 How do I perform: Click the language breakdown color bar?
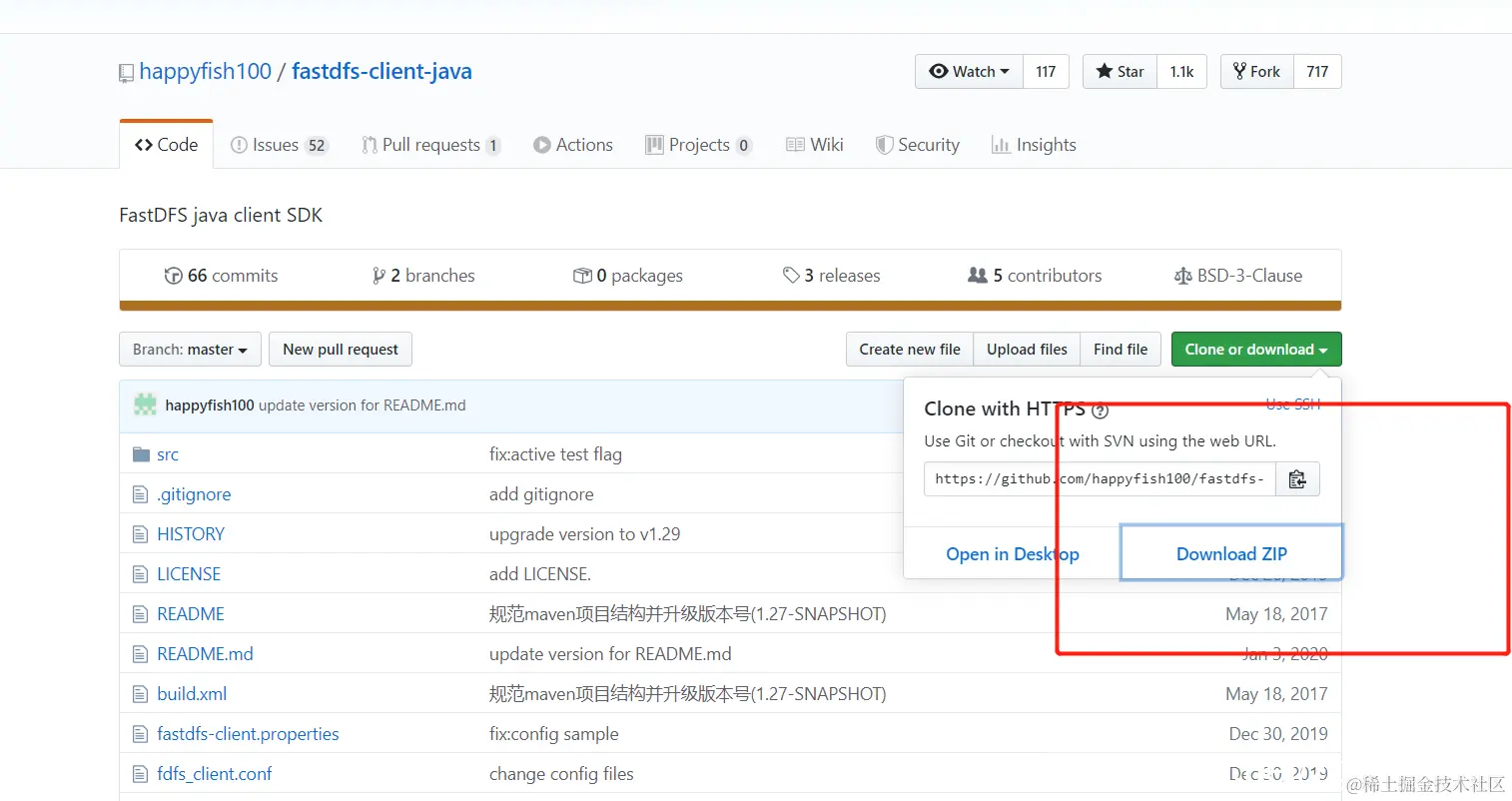click(x=730, y=307)
